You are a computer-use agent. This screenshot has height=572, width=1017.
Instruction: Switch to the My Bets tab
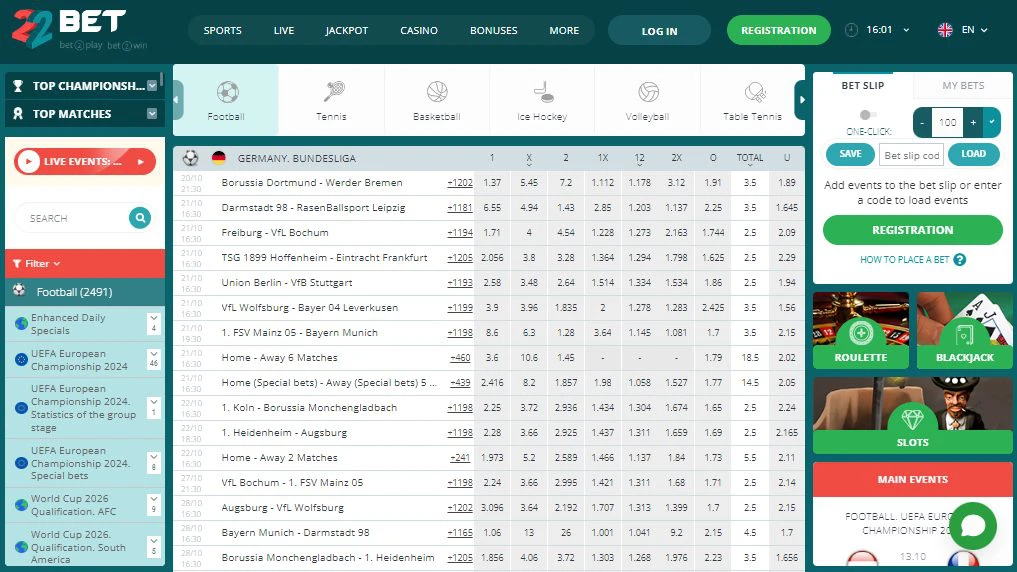click(963, 85)
